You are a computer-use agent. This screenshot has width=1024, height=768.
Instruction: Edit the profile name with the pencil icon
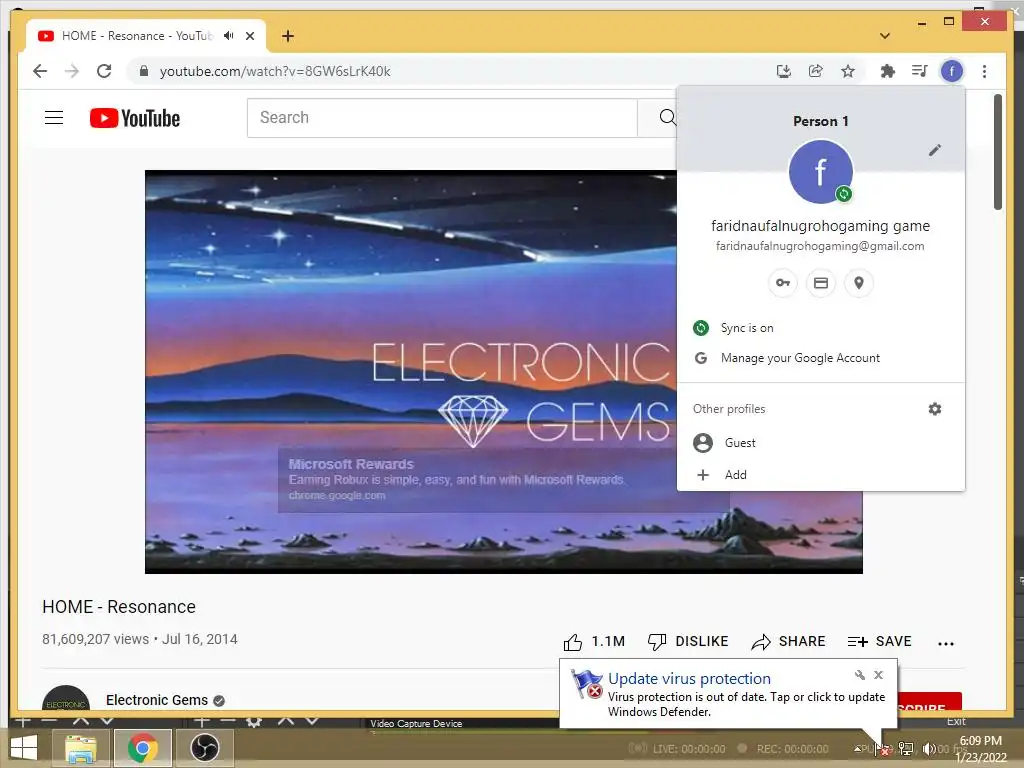point(935,150)
